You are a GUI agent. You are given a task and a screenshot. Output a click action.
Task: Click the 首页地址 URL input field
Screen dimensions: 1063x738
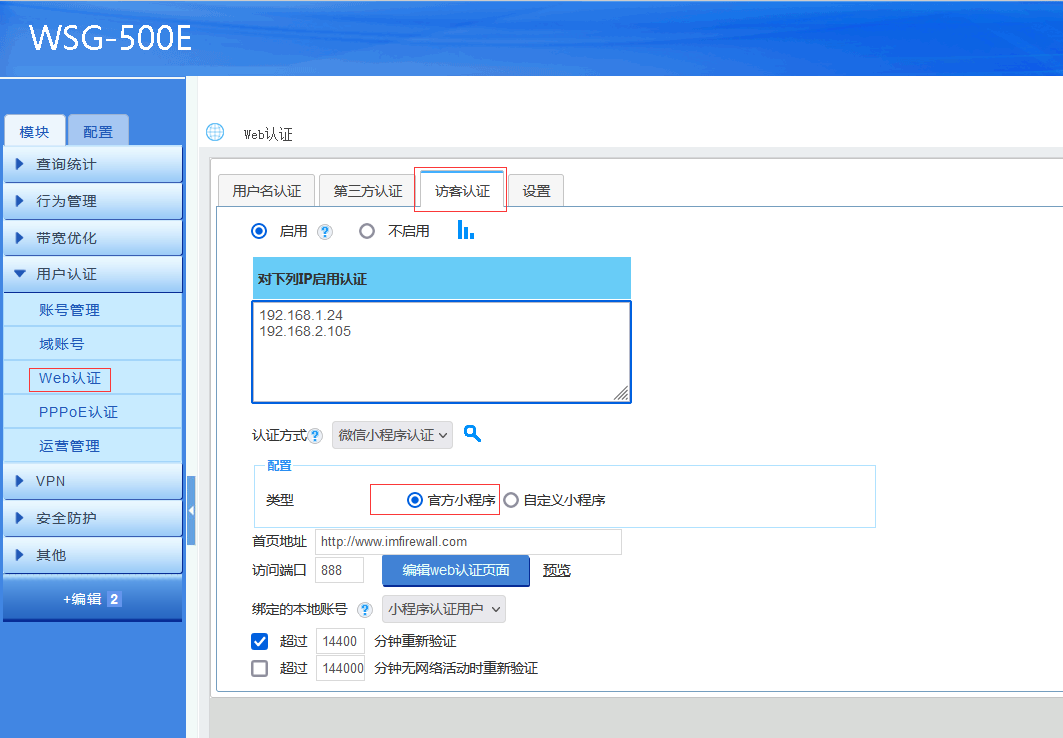(x=467, y=542)
